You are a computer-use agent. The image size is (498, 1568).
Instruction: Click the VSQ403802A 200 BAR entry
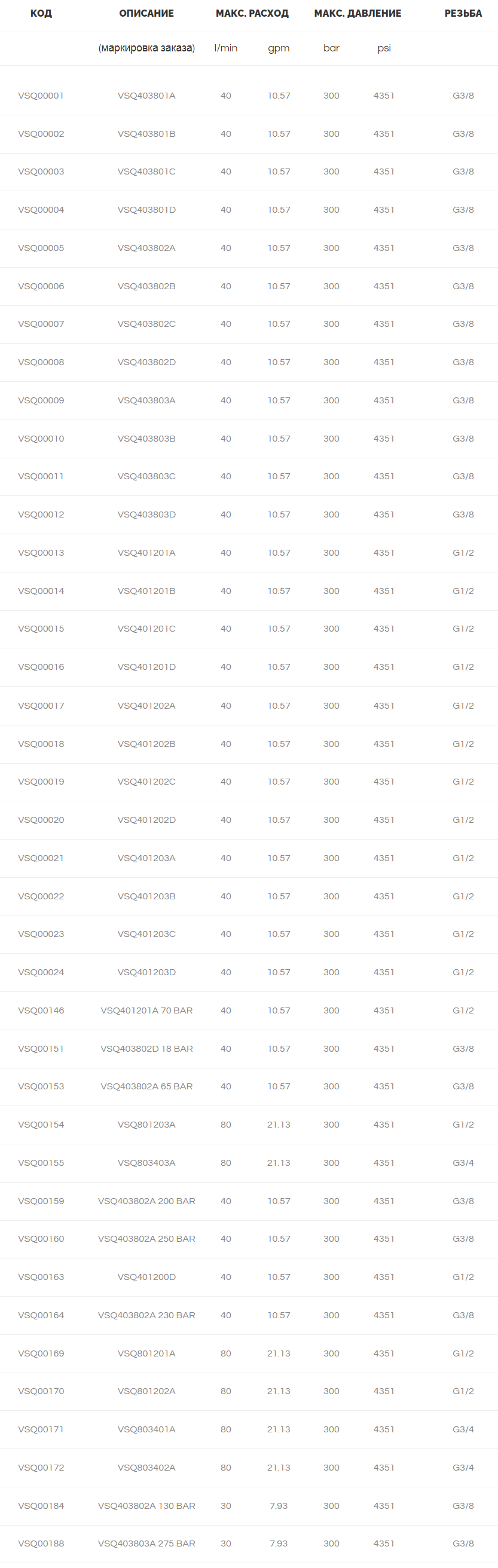146,1201
